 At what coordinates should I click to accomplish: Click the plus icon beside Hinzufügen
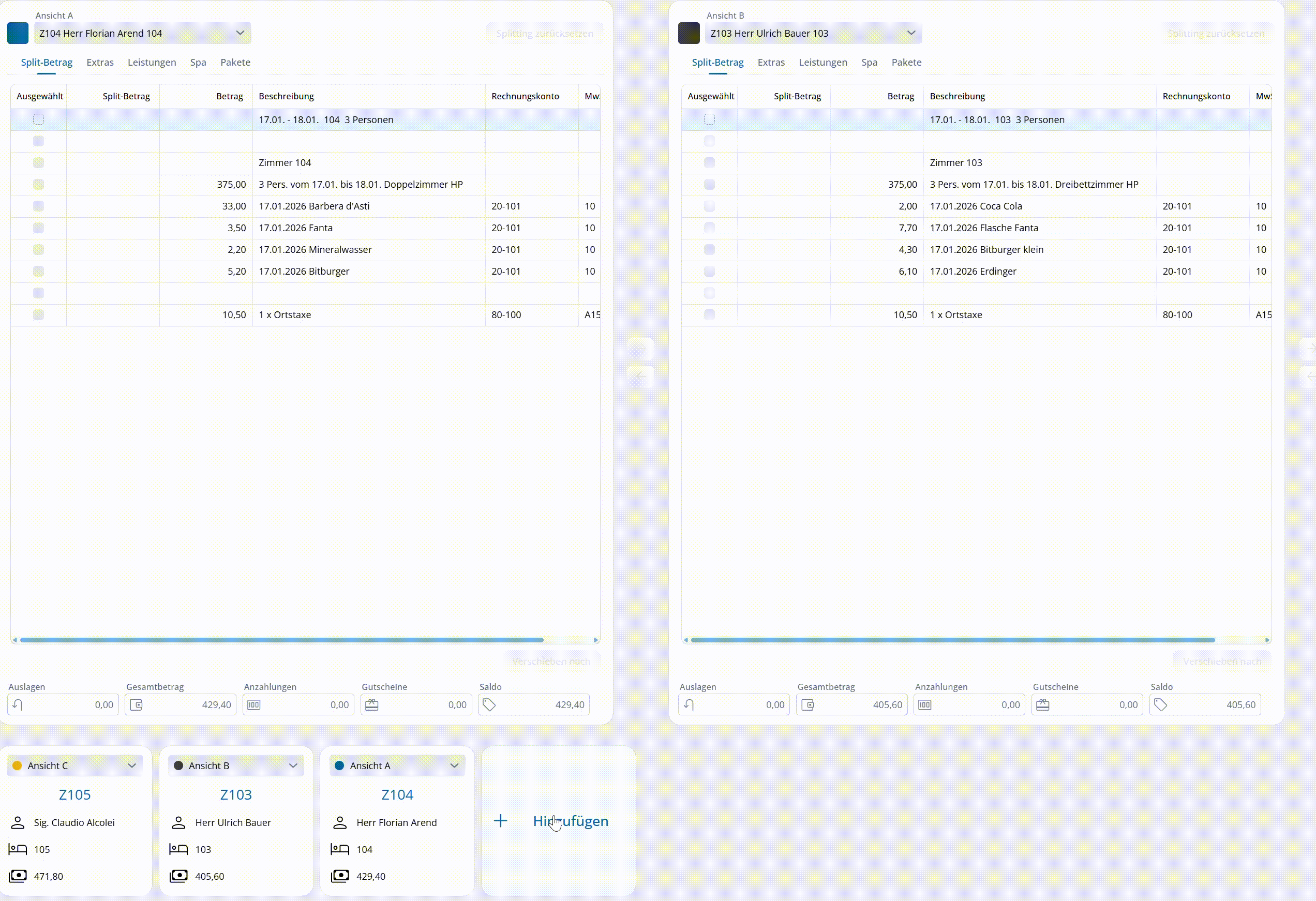point(500,821)
